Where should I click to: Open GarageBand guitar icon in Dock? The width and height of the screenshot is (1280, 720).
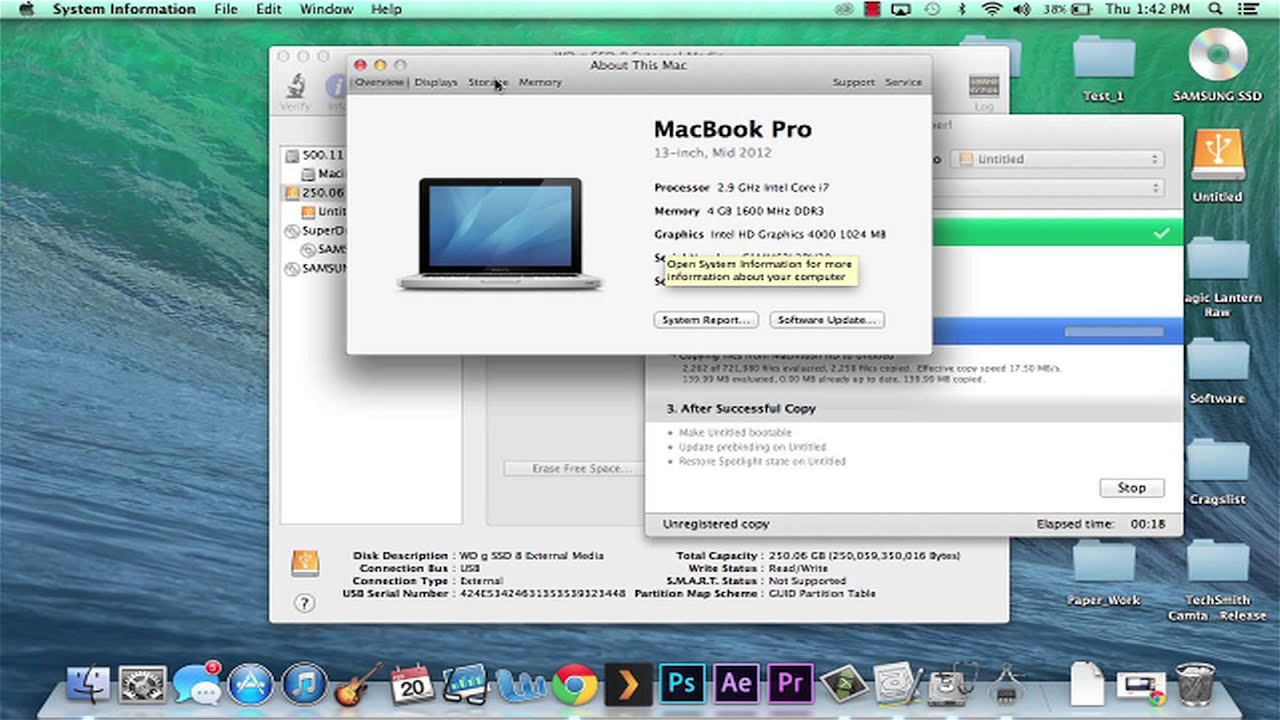coord(357,685)
